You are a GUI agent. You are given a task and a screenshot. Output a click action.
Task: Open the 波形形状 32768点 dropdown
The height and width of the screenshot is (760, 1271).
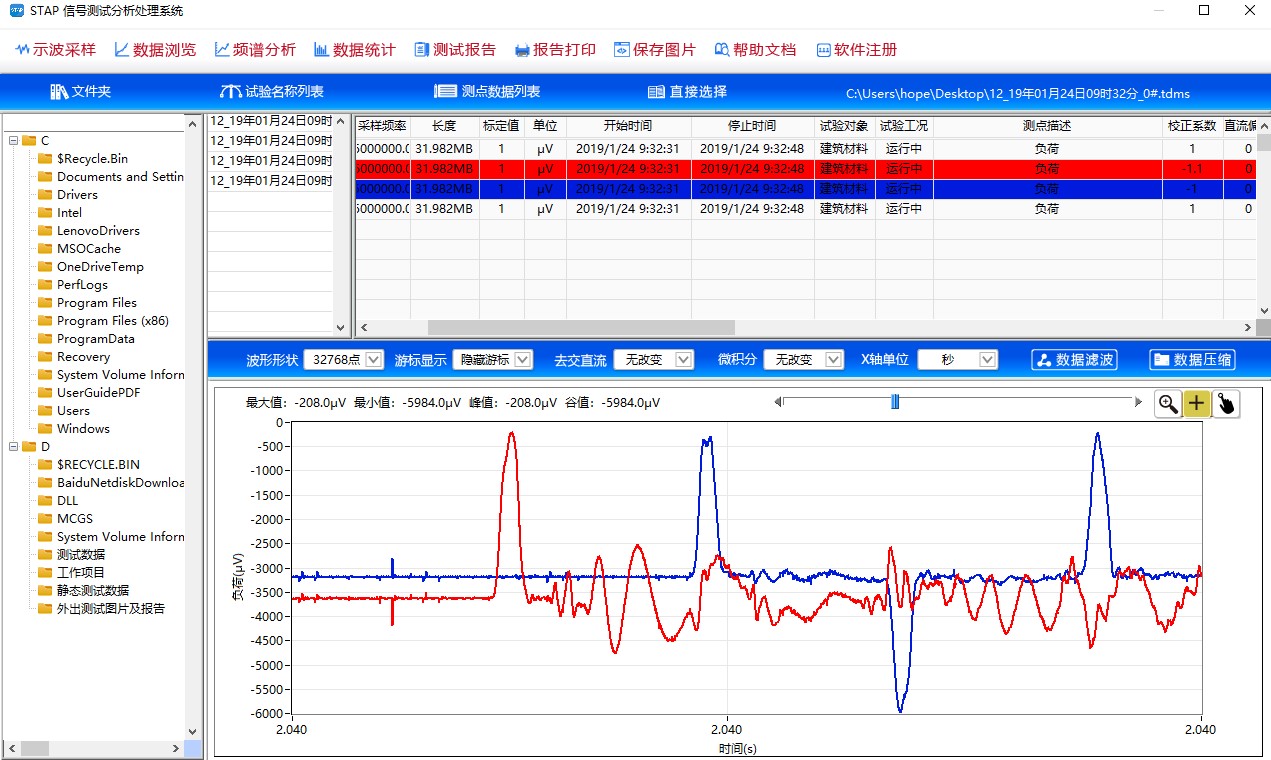[x=343, y=359]
